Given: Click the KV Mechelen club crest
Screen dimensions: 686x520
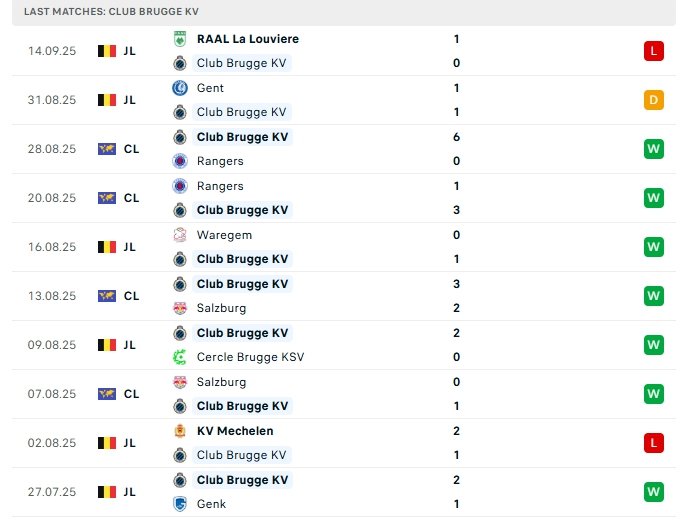Looking at the screenshot, I should pos(180,431).
